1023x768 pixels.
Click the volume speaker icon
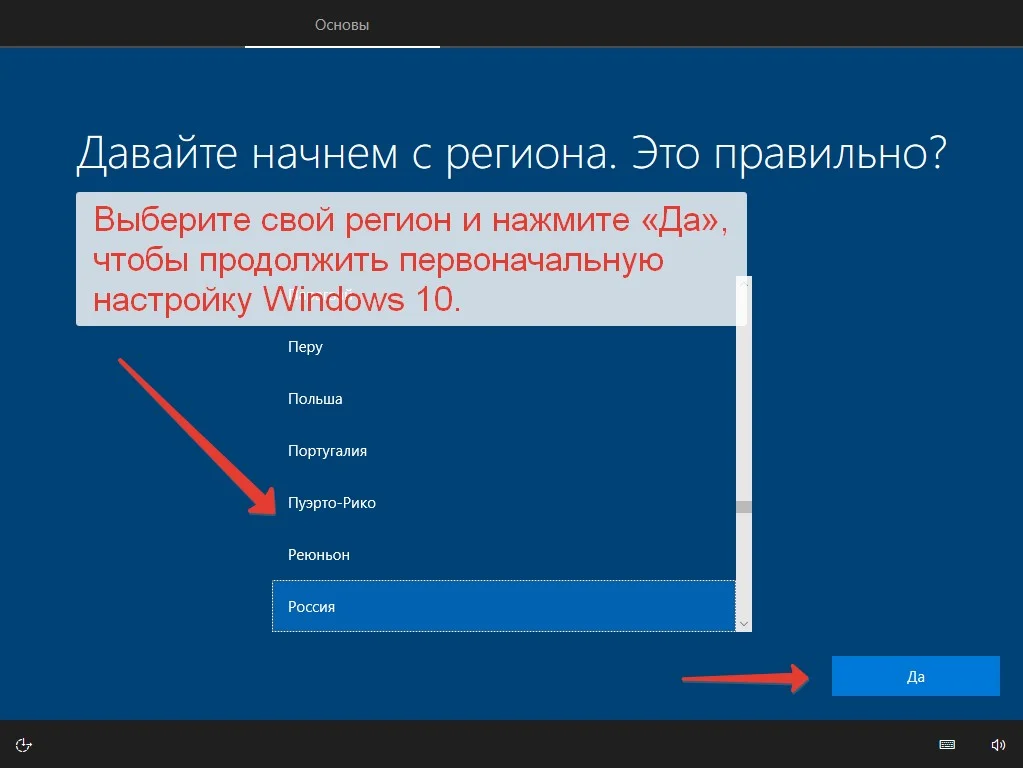[x=998, y=745]
